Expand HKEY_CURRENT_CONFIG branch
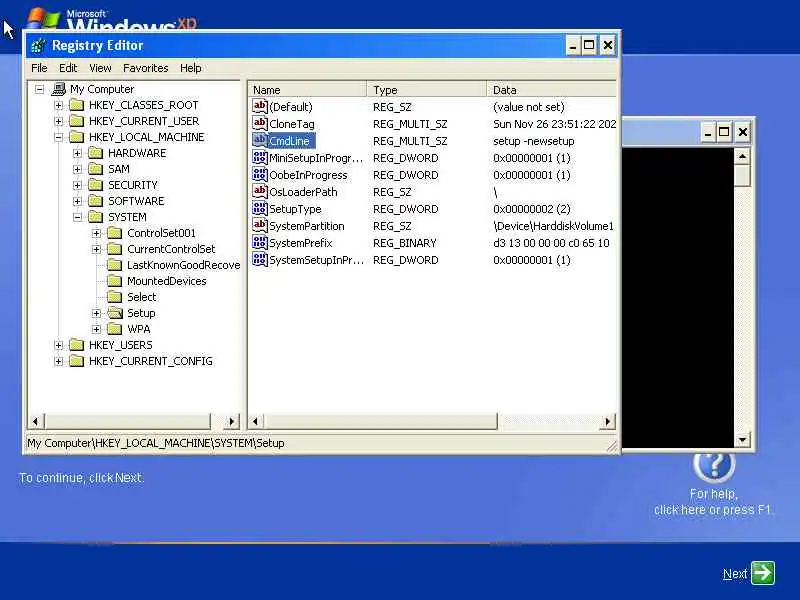The height and width of the screenshot is (600, 800). (x=58, y=361)
